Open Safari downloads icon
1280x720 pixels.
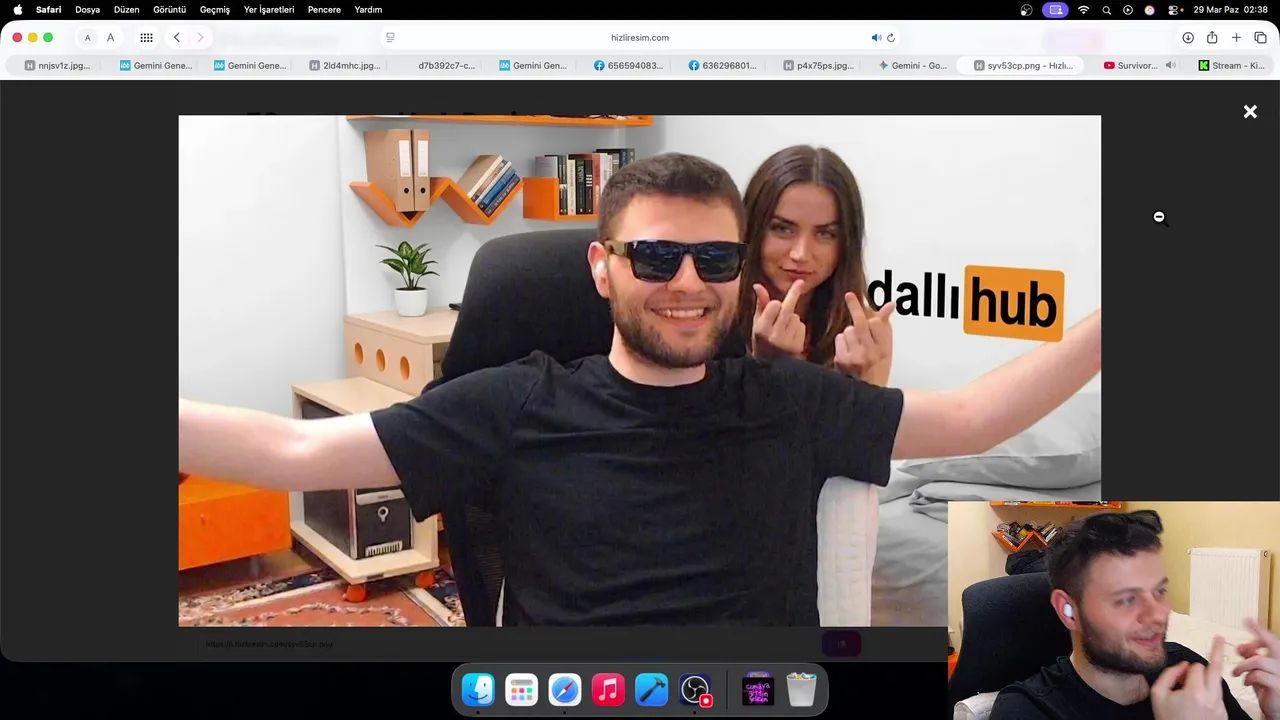point(1188,38)
